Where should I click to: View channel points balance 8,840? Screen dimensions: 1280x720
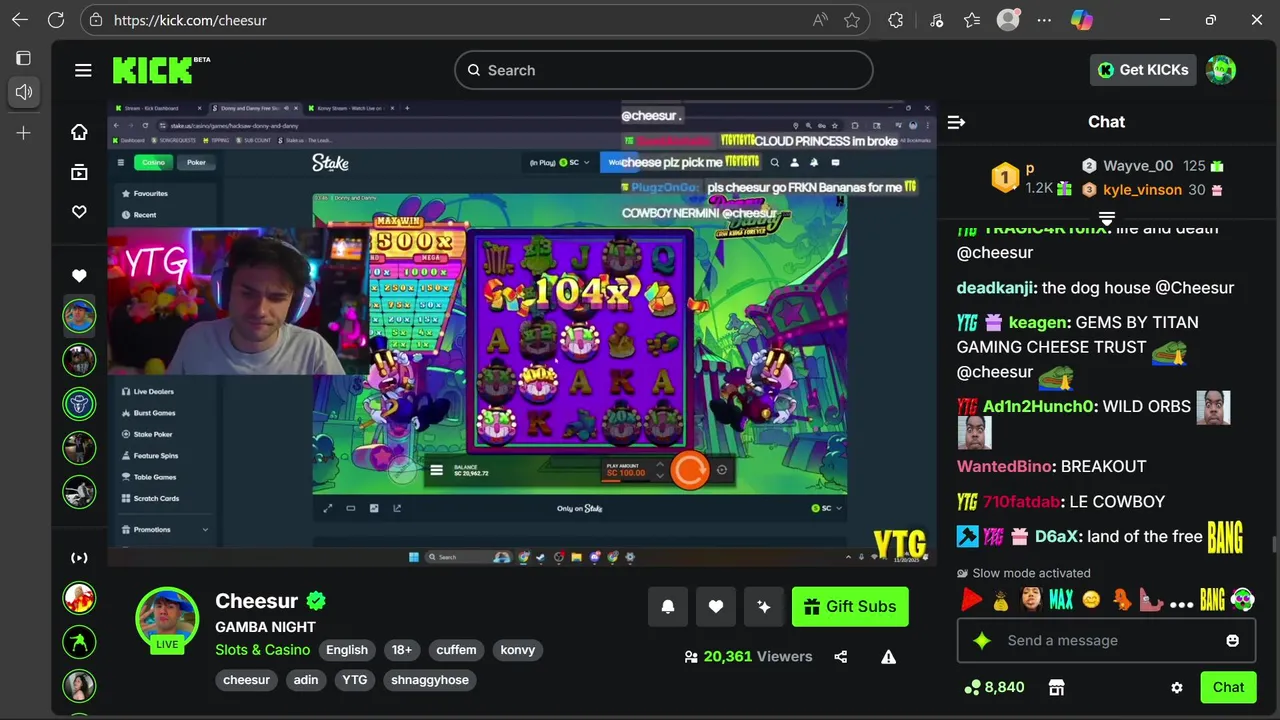click(x=994, y=687)
